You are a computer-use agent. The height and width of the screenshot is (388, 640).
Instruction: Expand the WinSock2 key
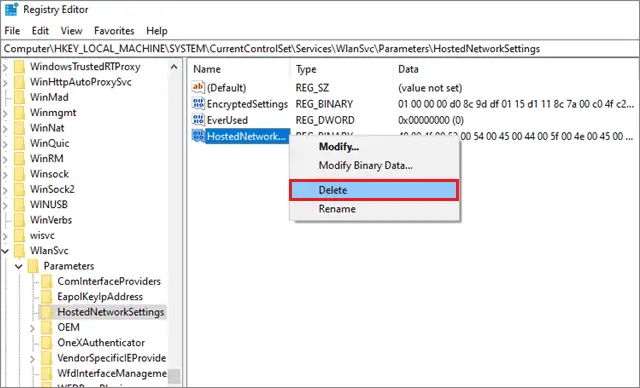point(5,190)
